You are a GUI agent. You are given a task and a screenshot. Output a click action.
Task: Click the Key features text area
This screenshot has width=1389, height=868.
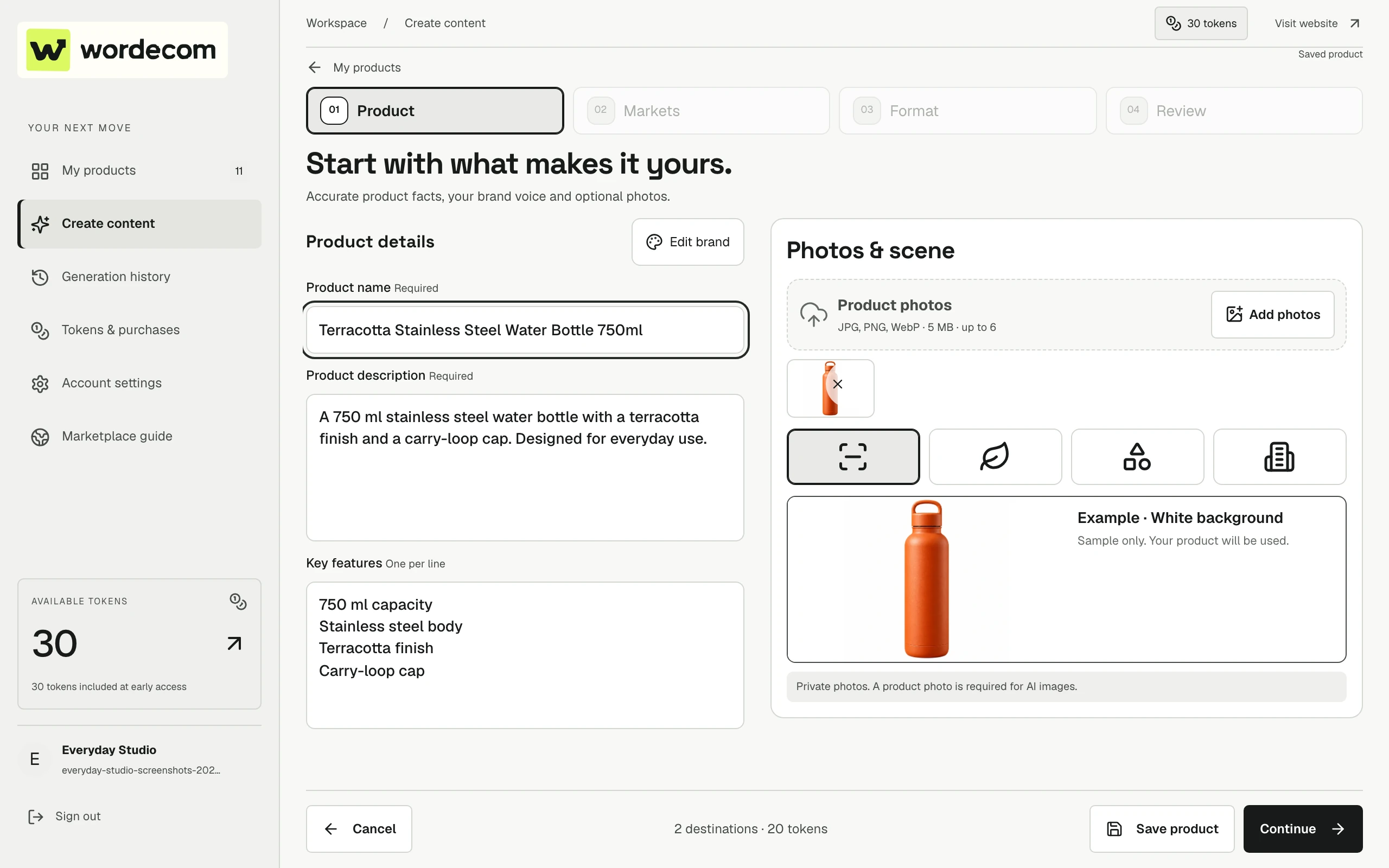525,655
